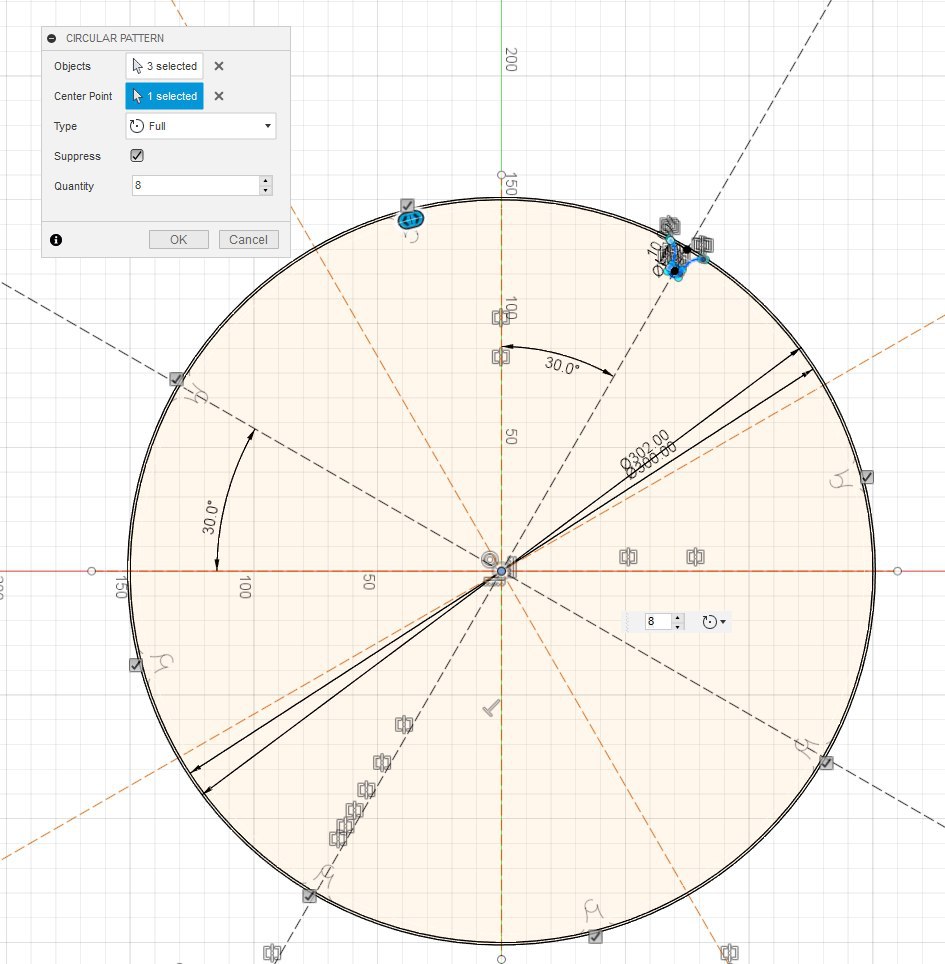Click the endpoint handle atop the vertical axis
The image size is (945, 964).
(502, 175)
